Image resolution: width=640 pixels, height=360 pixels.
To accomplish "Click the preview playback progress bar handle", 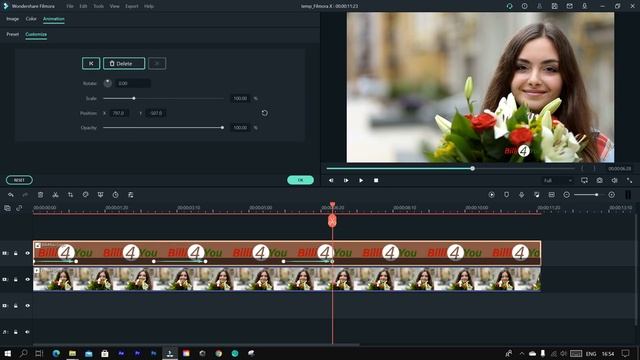I will (x=472, y=168).
